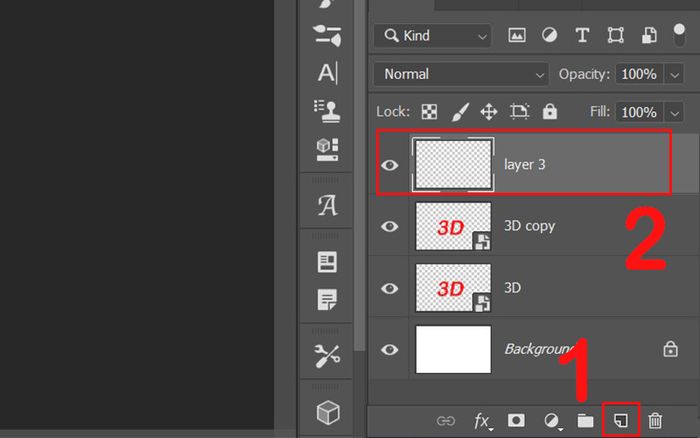The width and height of the screenshot is (700, 438).
Task: Filter layers by shape layers icon
Action: click(616, 35)
